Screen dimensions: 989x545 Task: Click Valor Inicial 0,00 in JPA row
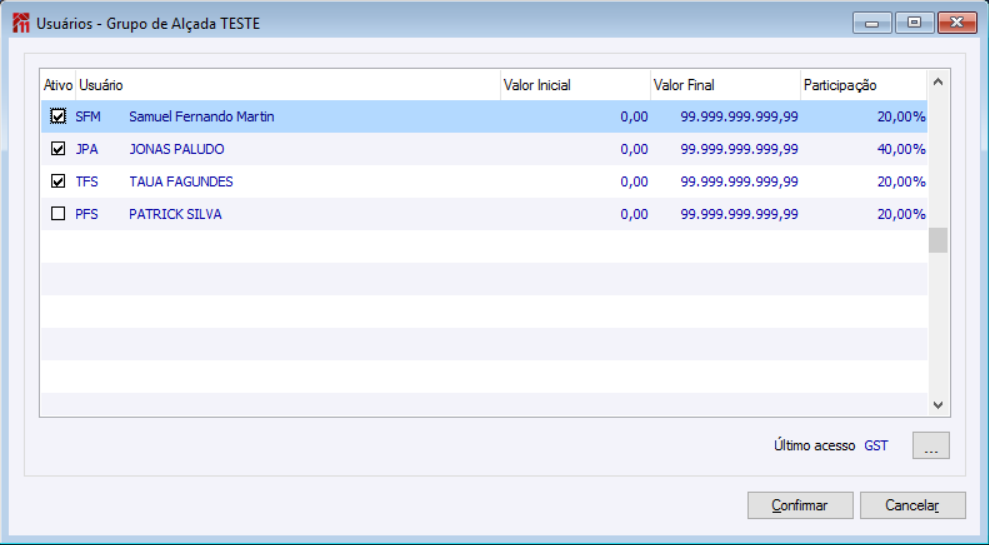[634, 149]
